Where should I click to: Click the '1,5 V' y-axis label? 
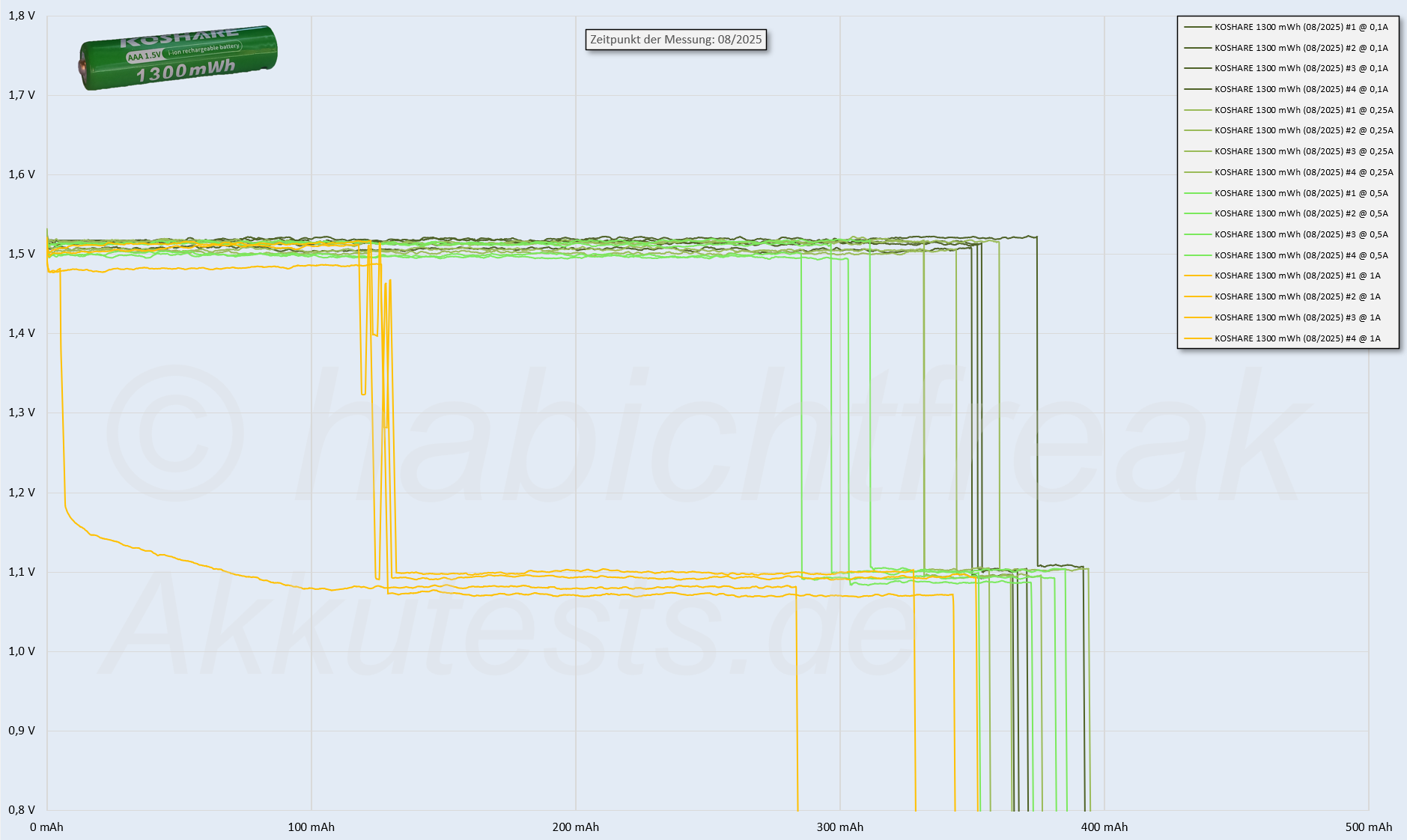[x=22, y=254]
